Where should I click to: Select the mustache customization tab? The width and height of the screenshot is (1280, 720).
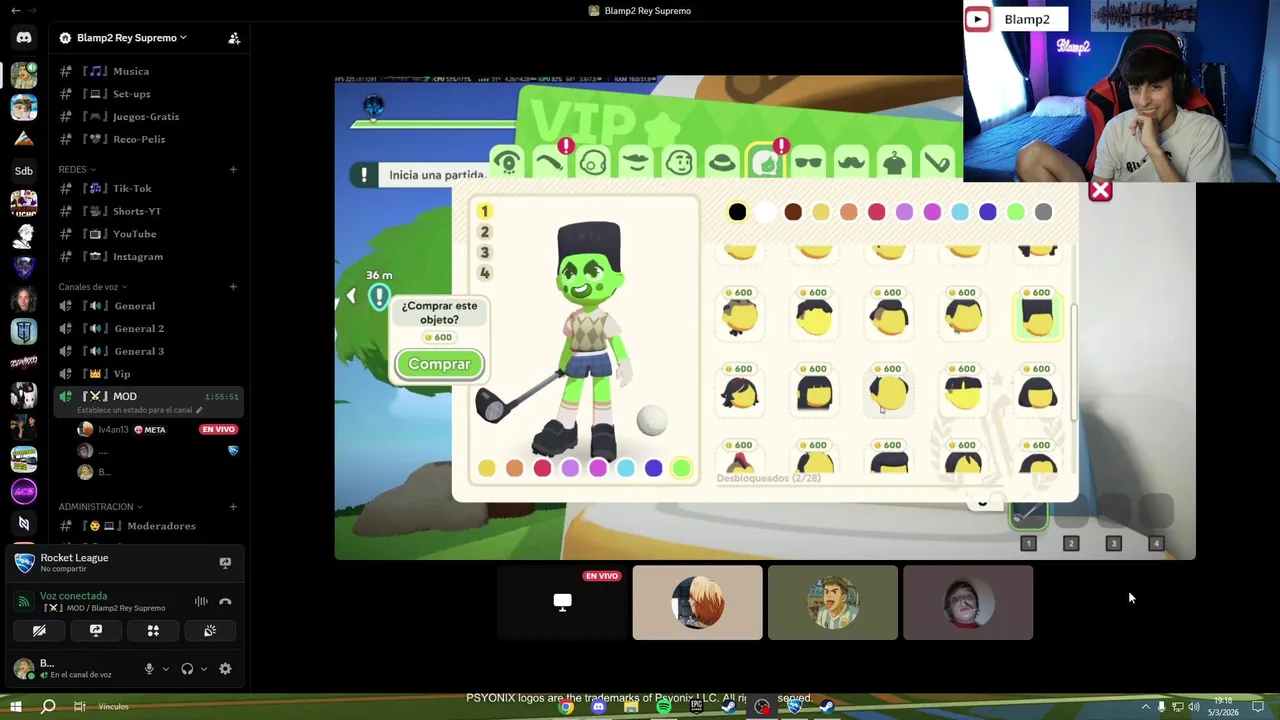click(851, 162)
